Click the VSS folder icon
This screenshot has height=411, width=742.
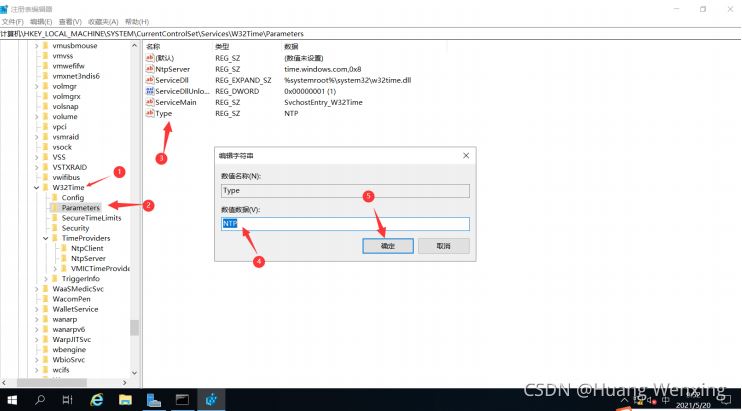[x=45, y=157]
